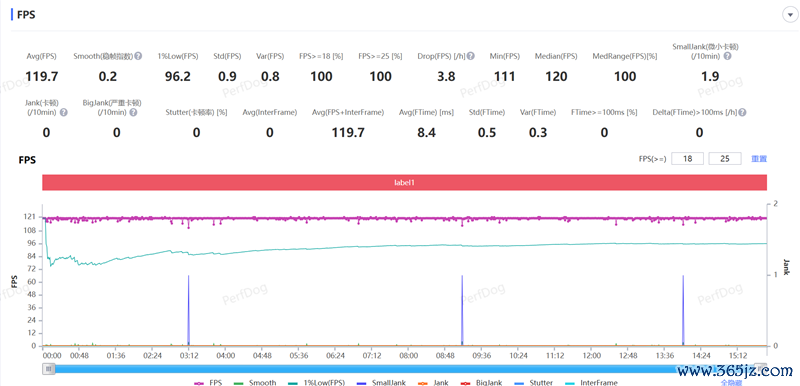Click the left handle of the time range slider

click(48, 368)
